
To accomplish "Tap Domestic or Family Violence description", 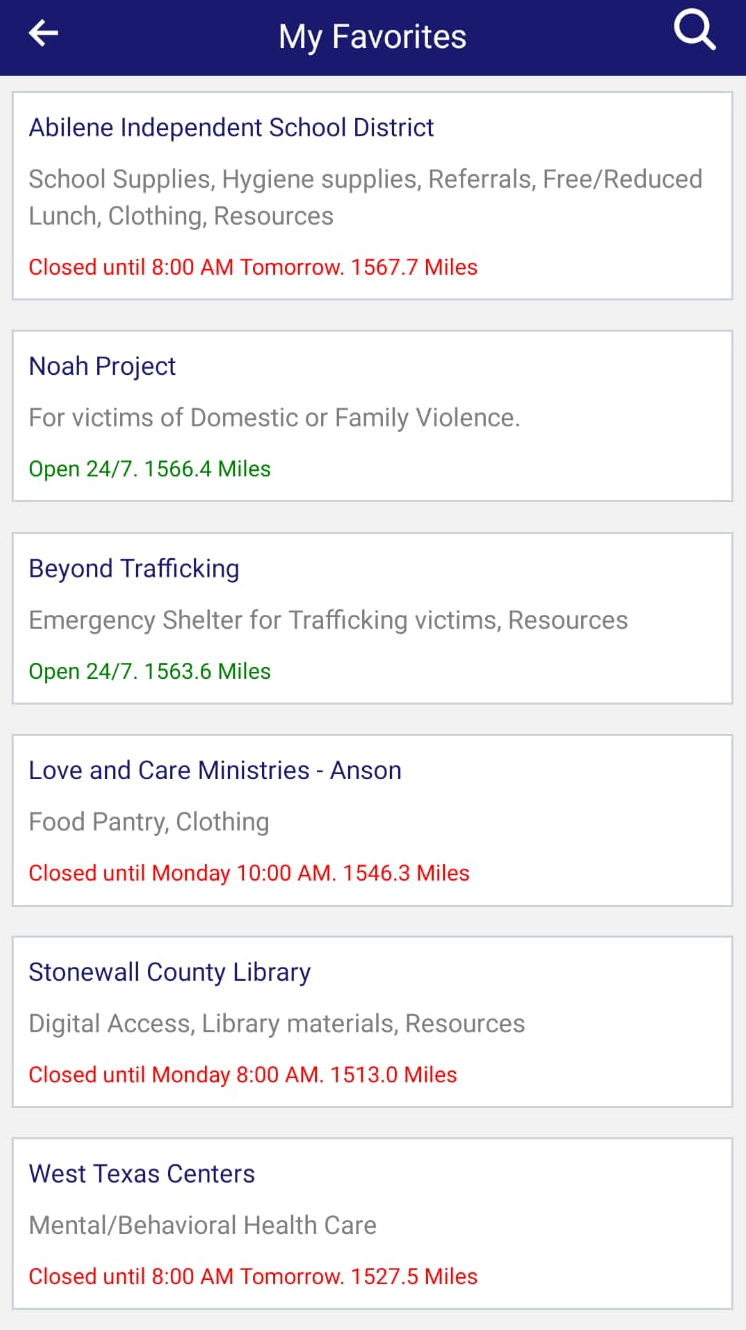I will point(274,417).
